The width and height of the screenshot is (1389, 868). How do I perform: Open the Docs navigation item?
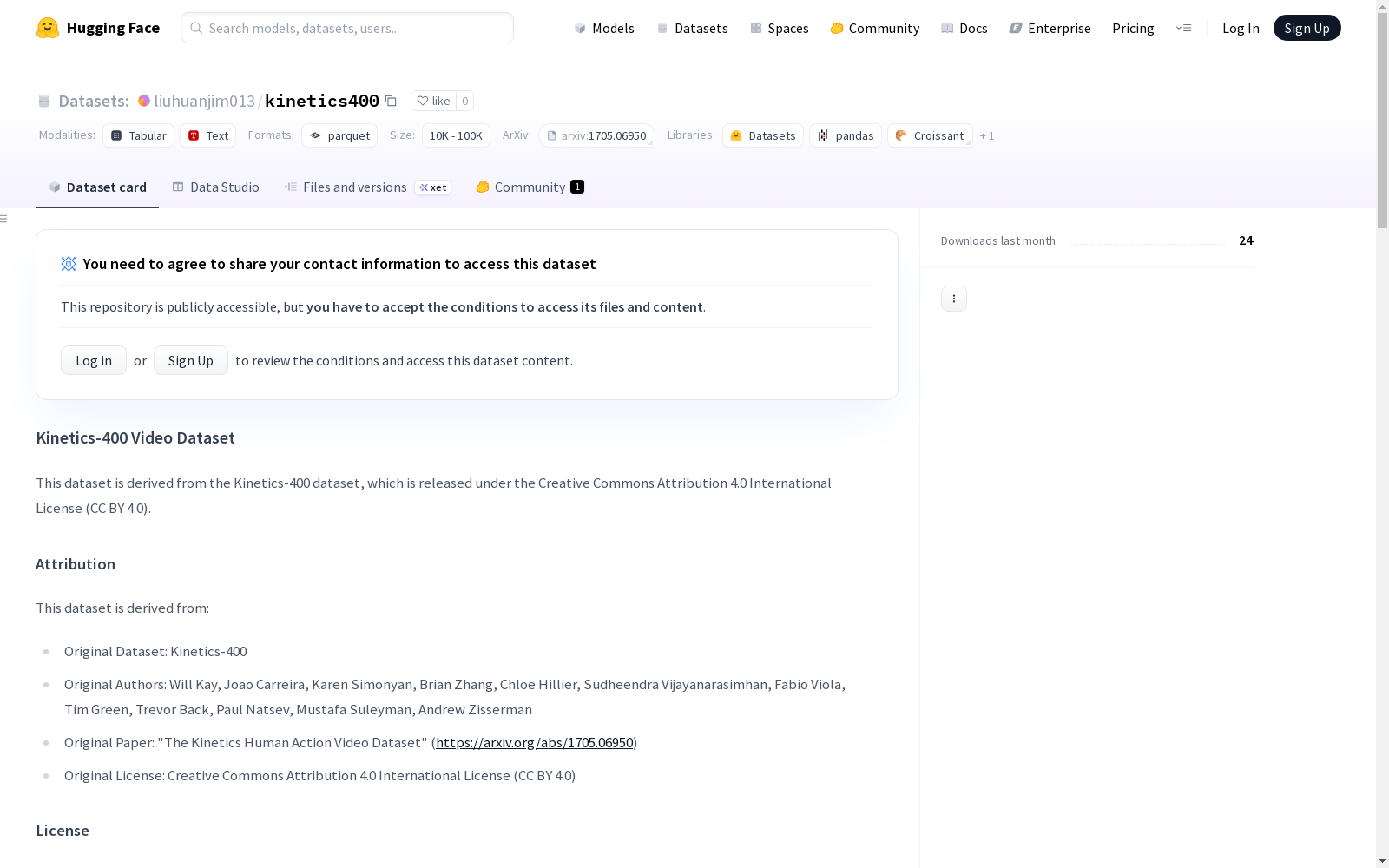[x=964, y=28]
